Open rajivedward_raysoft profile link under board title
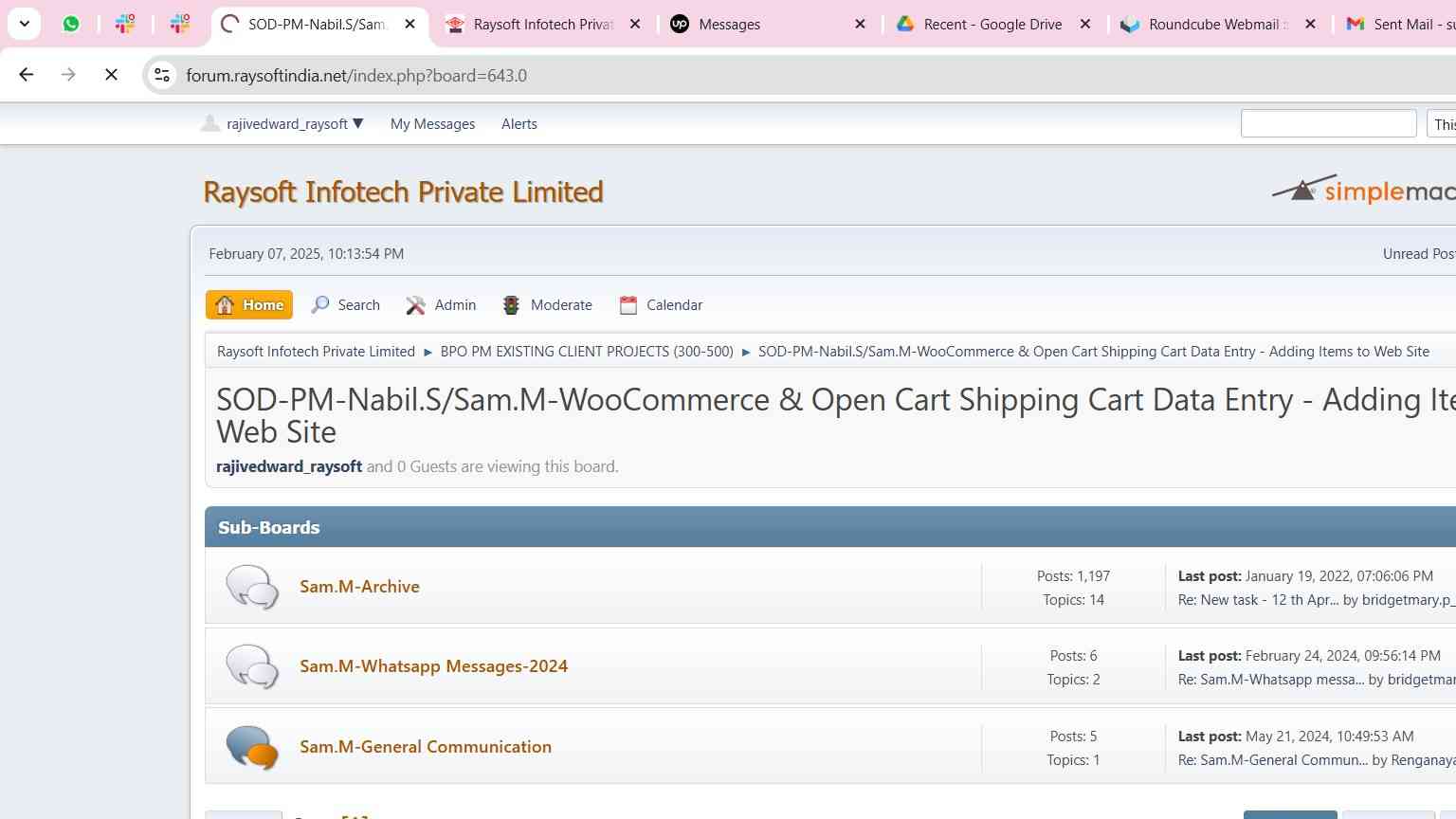 pyautogui.click(x=289, y=466)
